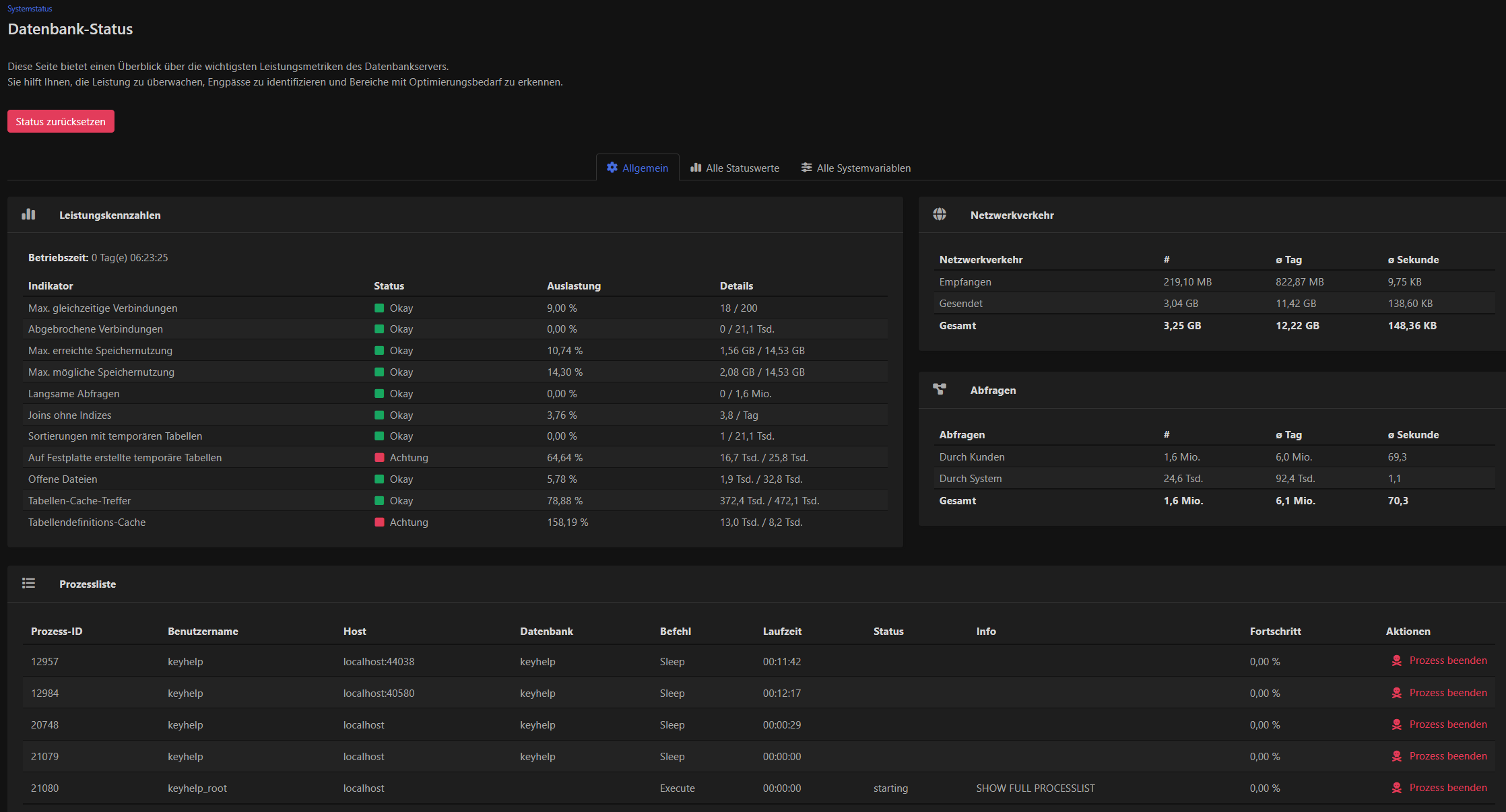The image size is (1506, 812).
Task: Click sliders icon beside Alle Systemvariablen
Action: pyautogui.click(x=806, y=168)
